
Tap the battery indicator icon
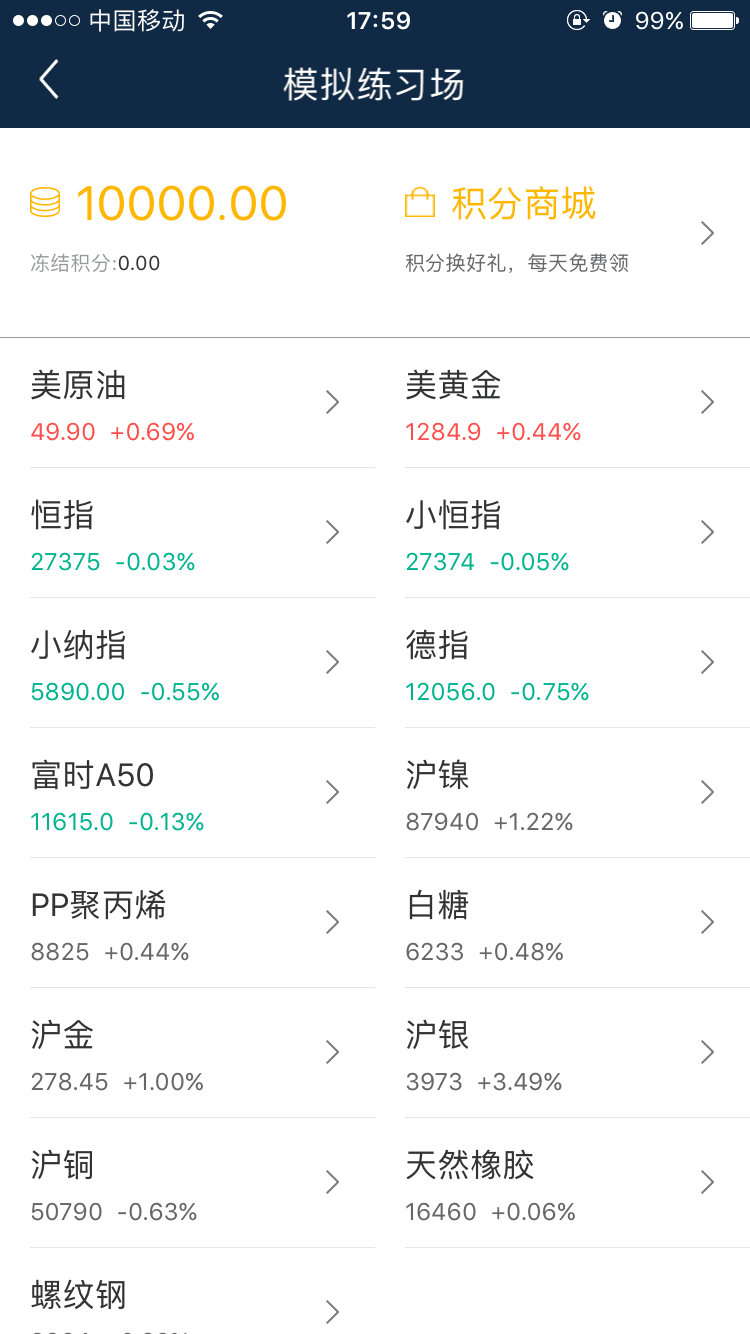(715, 20)
